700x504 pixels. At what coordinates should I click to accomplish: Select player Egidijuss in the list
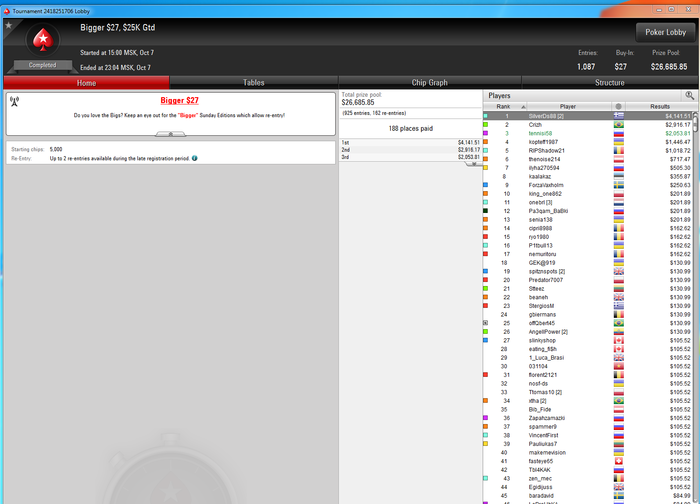click(588, 487)
